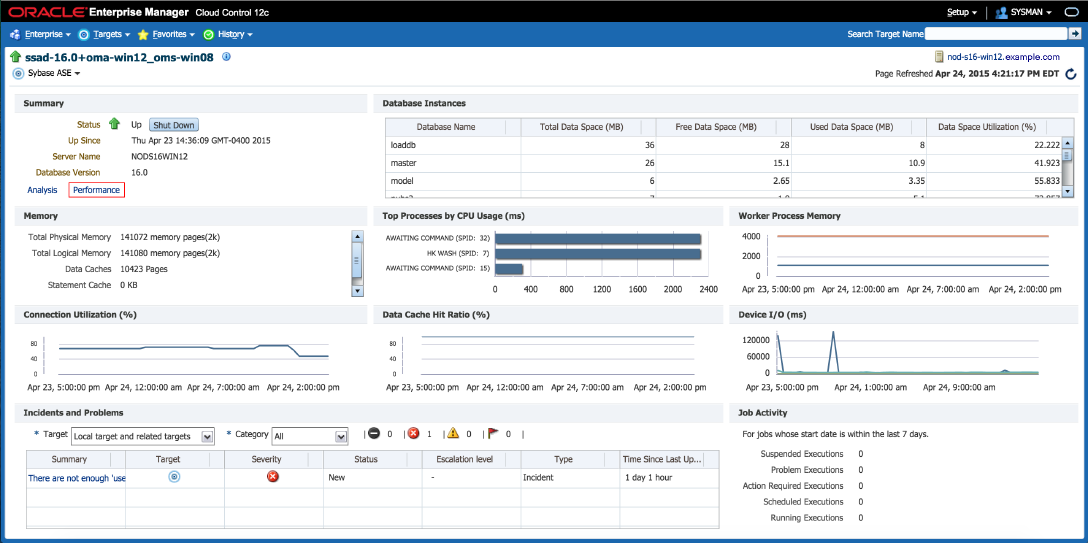Click the History clock icon
This screenshot has height=543, width=1088.
click(208, 34)
